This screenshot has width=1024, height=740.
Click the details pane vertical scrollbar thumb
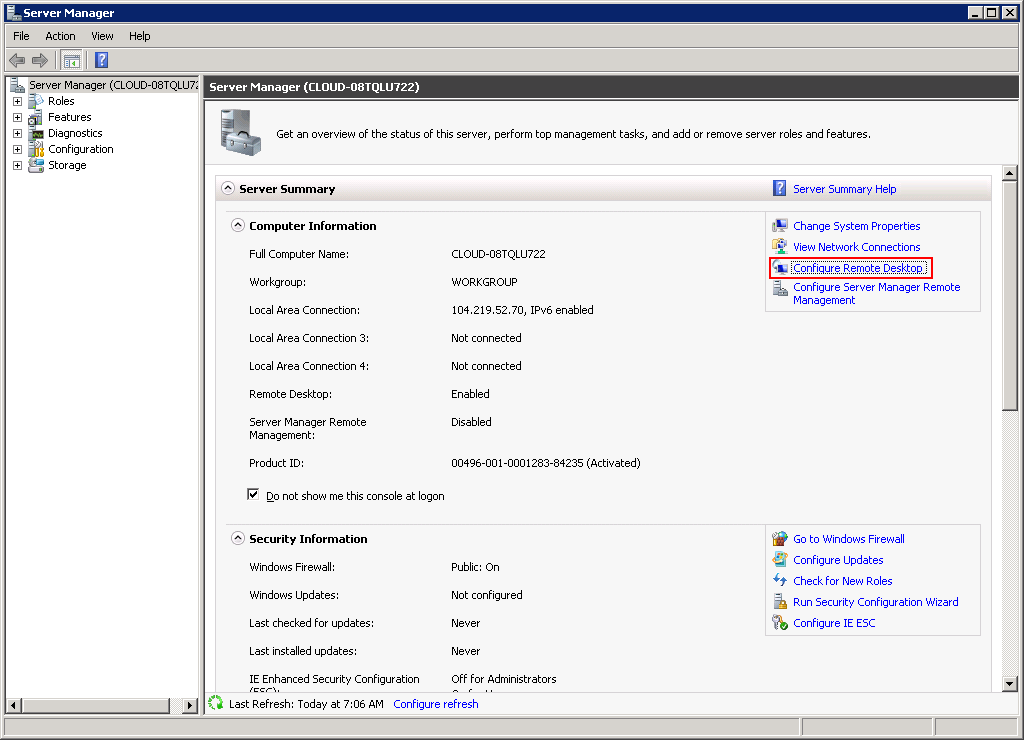pos(1010,296)
